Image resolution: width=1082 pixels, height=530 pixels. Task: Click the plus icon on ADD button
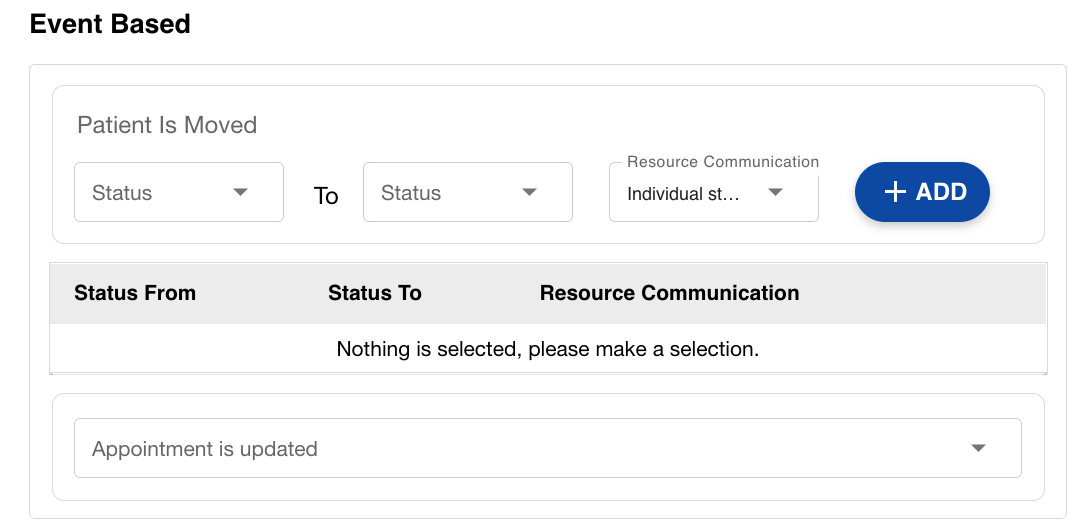895,192
